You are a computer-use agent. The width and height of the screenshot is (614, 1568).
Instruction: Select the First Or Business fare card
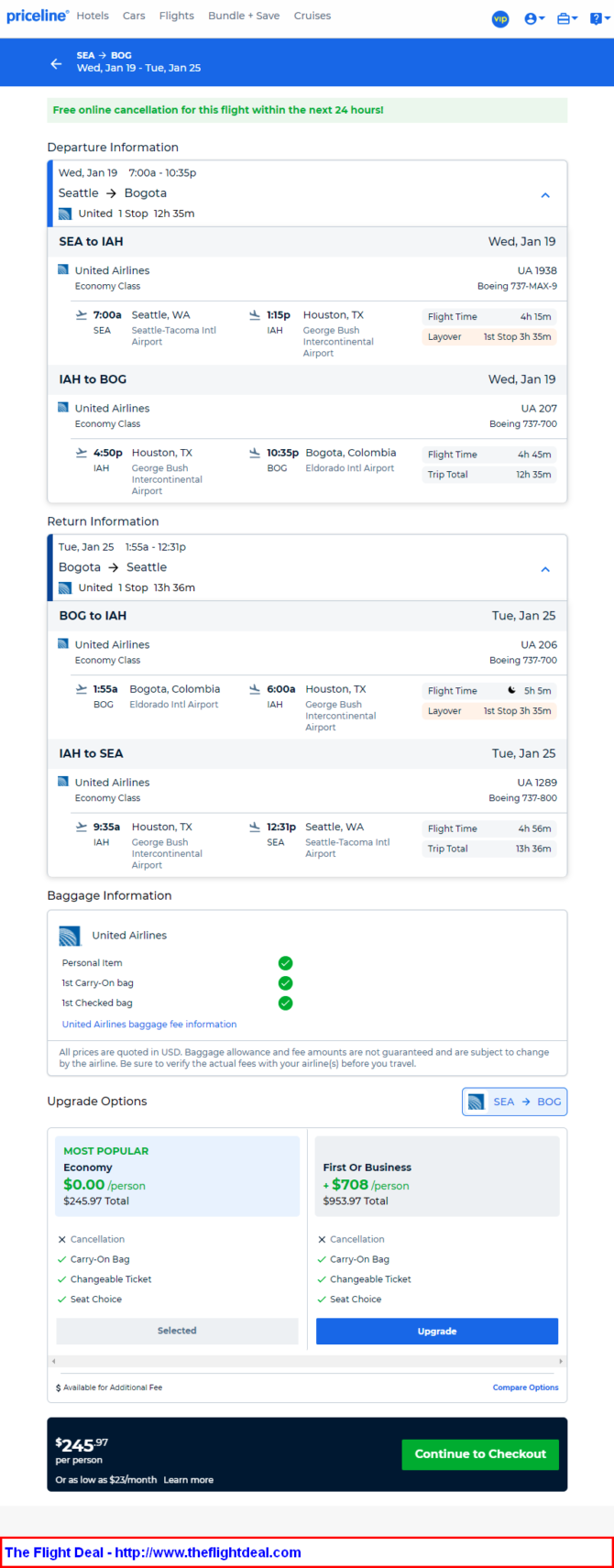coord(437,1176)
